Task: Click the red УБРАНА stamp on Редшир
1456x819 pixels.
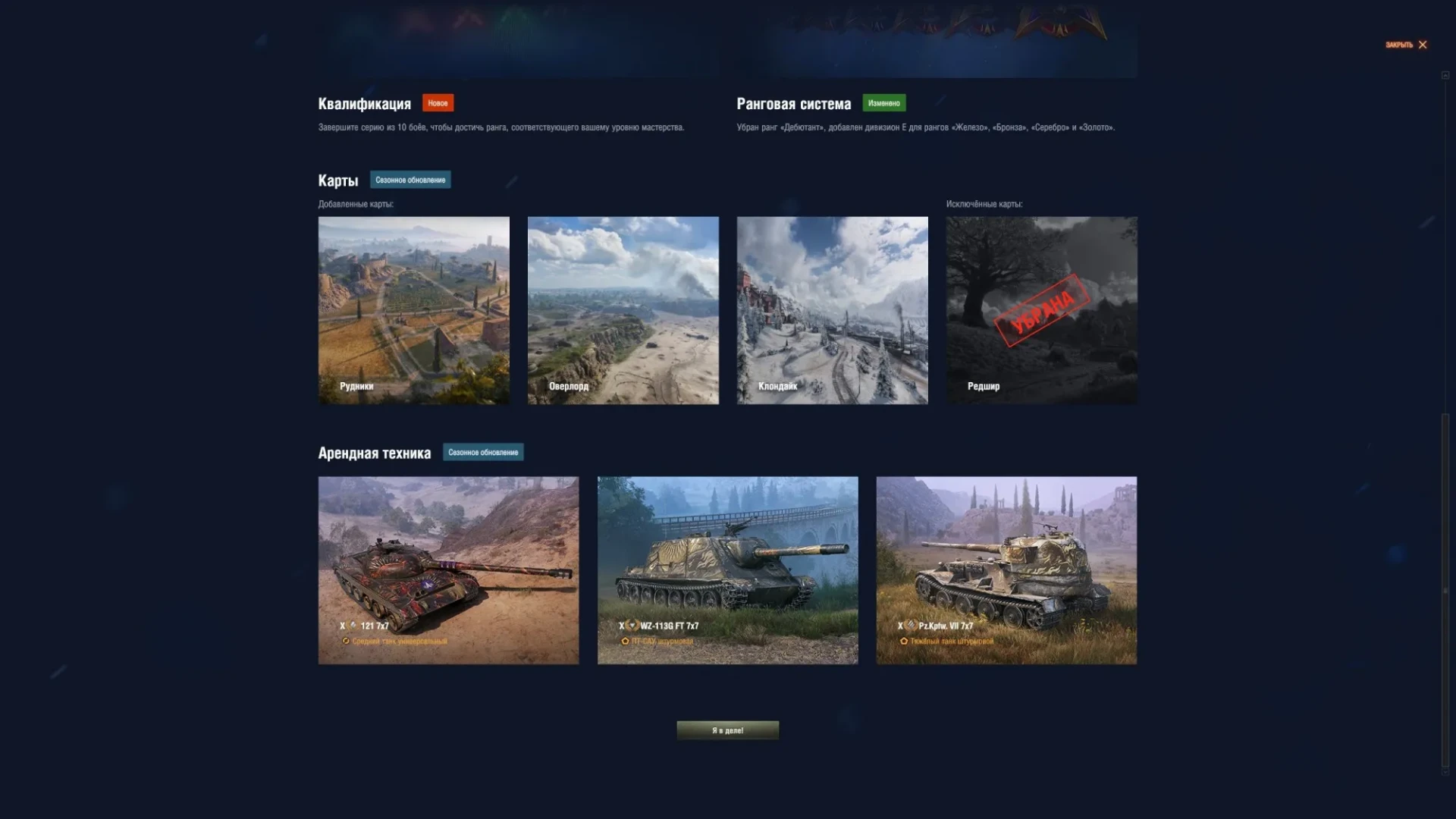Action: [x=1041, y=309]
